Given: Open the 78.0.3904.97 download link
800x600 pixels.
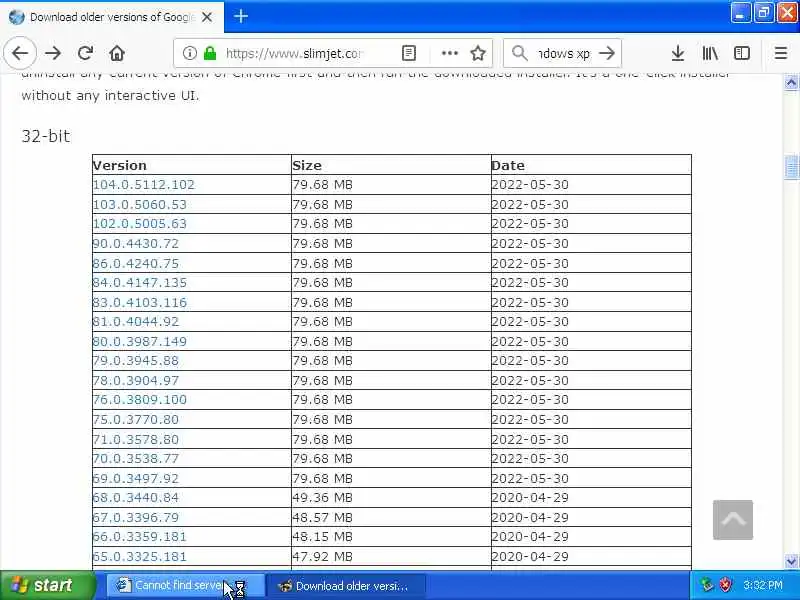Looking at the screenshot, I should (x=136, y=381).
